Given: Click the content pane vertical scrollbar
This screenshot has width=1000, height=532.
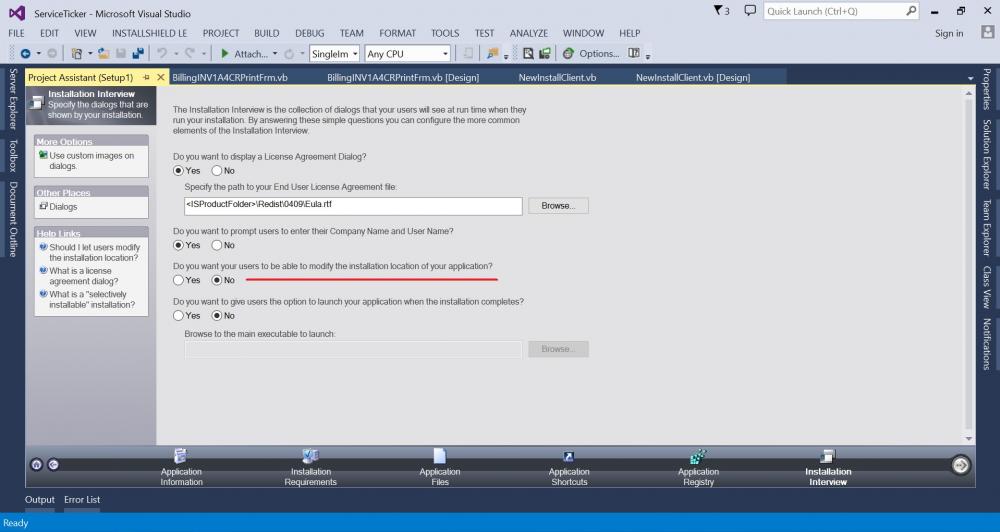Looking at the screenshot, I should 969,265.
